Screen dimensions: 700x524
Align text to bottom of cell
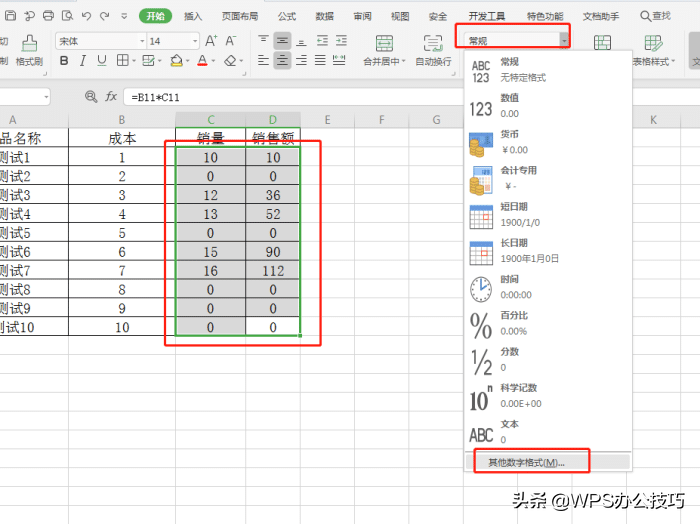pyautogui.click(x=301, y=41)
